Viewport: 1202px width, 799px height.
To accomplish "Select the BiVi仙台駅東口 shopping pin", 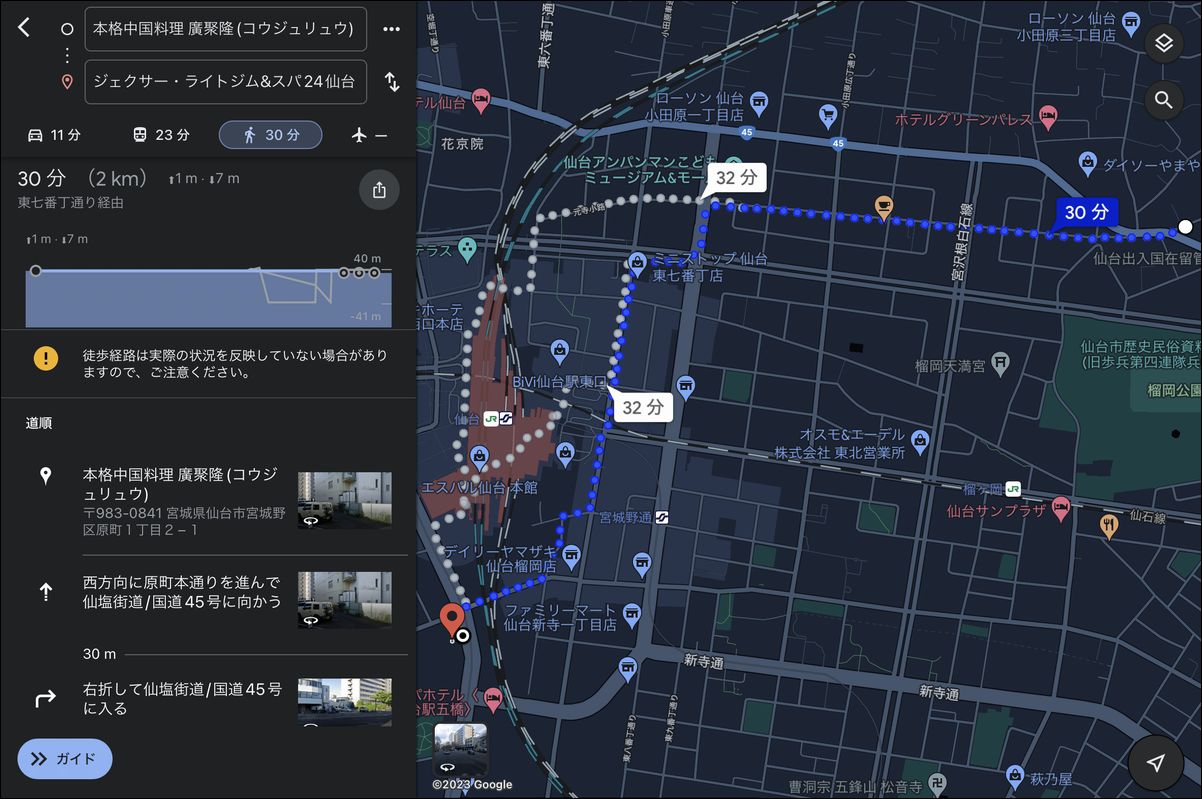I will pyautogui.click(x=559, y=350).
